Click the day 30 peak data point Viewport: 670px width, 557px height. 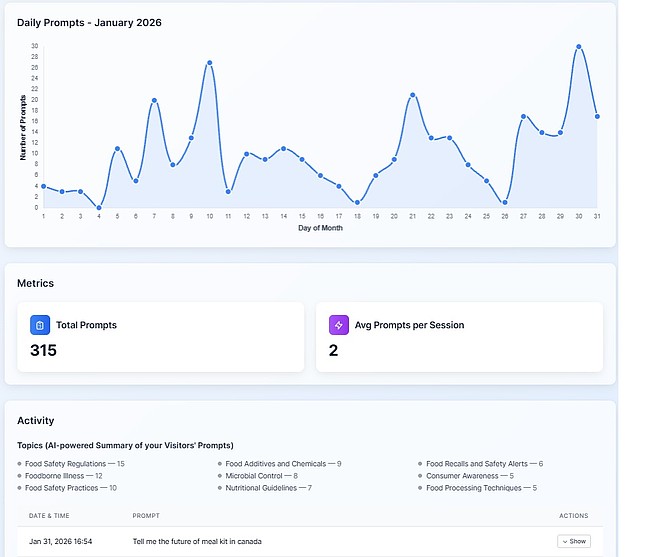pos(578,46)
